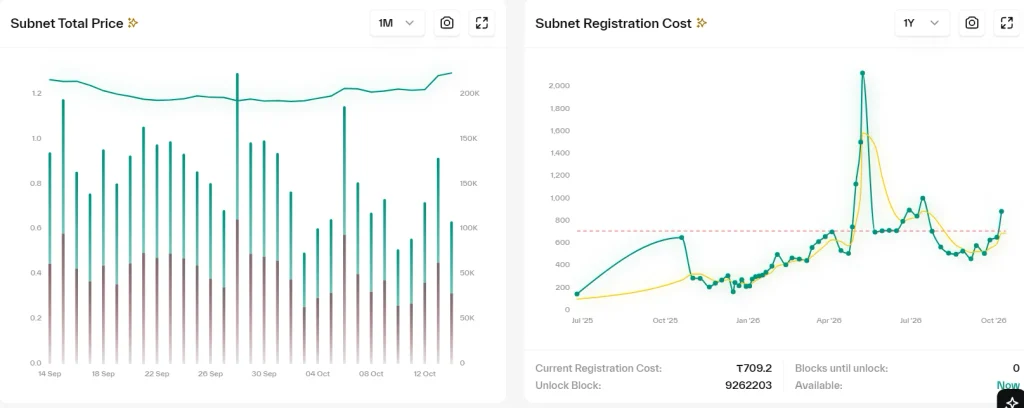Open the 1M time range dropdown
Image resolution: width=1024 pixels, height=408 pixels.
click(397, 23)
